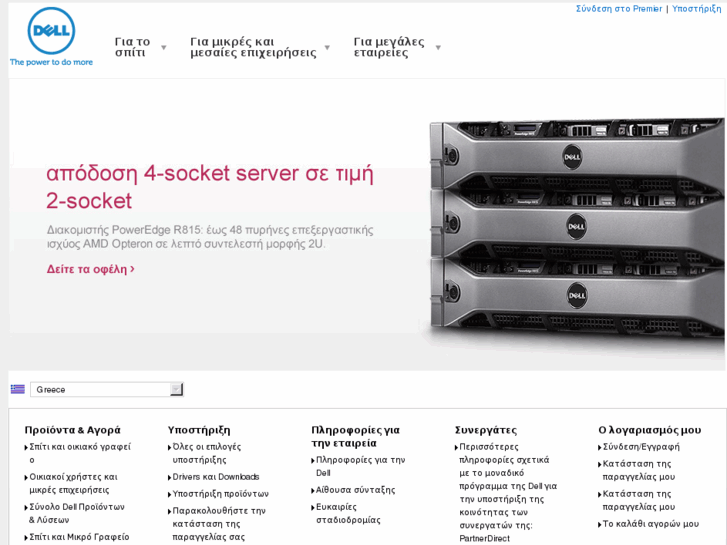Click the top 'Υποστήριξη' link
This screenshot has height=545, width=727.
point(697,9)
